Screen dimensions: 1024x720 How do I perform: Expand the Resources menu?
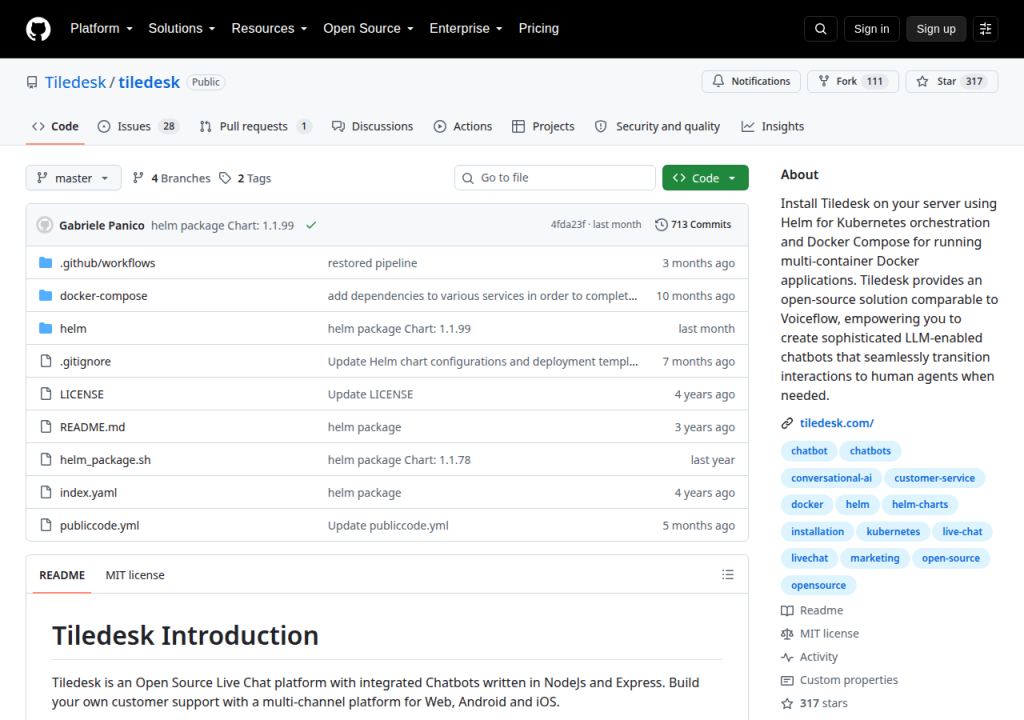[269, 29]
